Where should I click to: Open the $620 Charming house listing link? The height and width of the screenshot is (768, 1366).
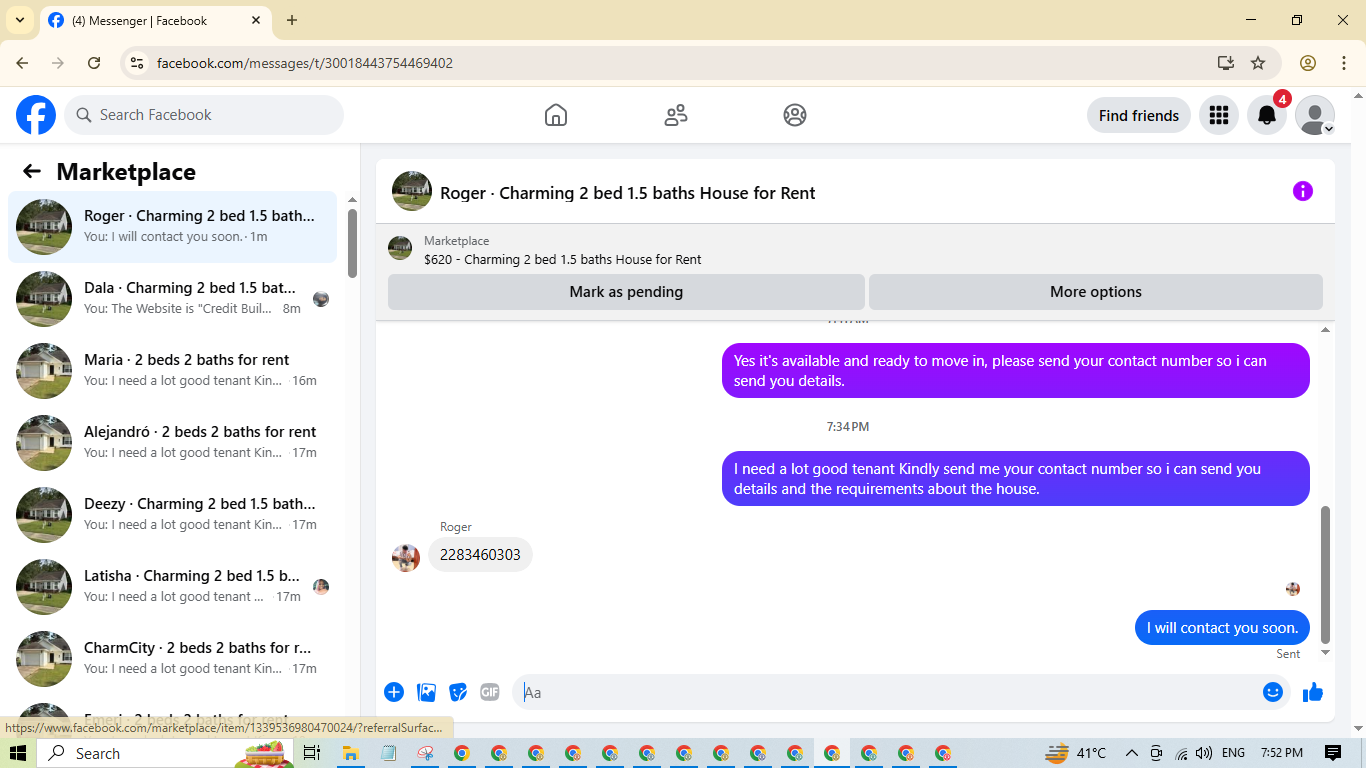click(x=562, y=259)
